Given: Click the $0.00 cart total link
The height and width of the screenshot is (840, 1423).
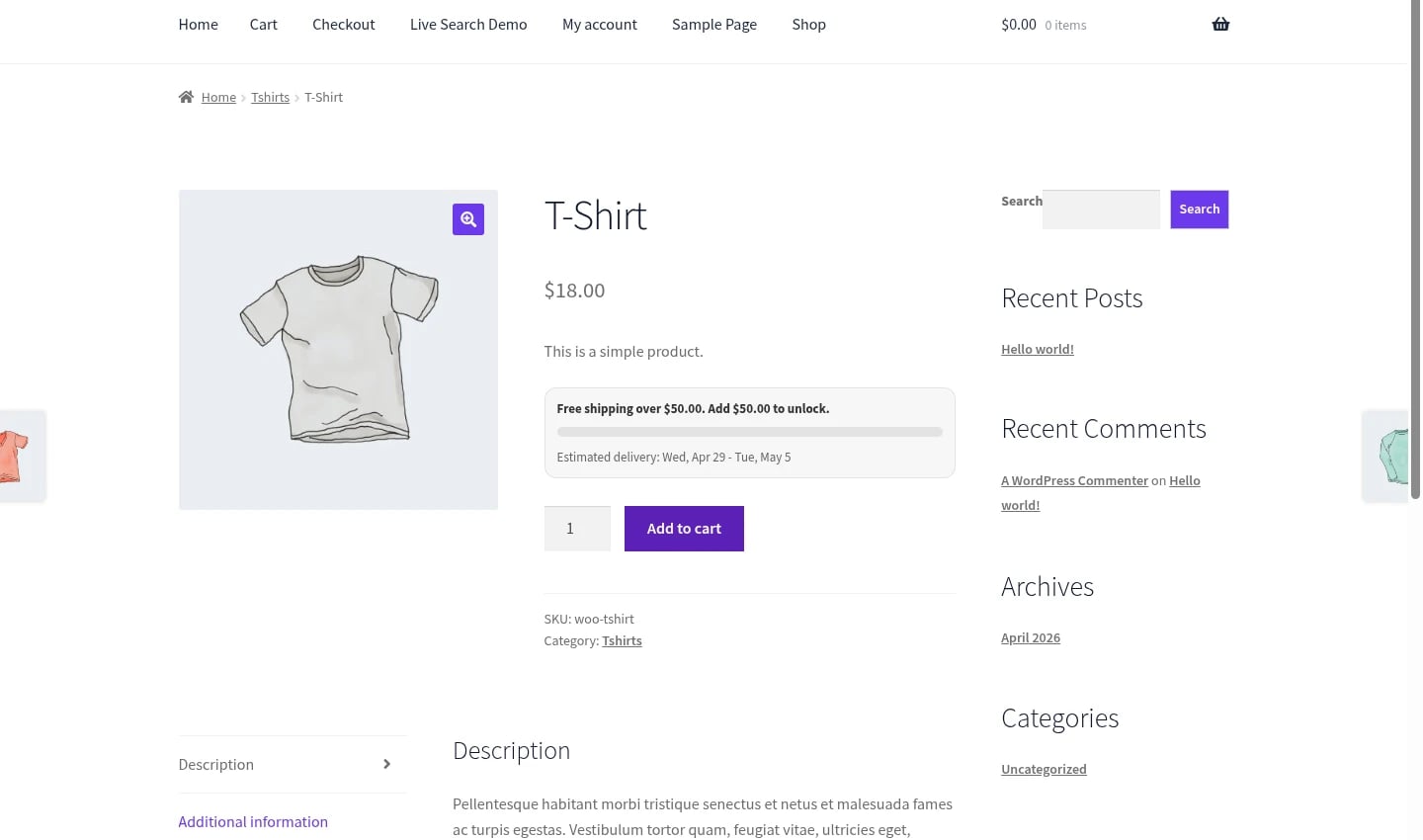Looking at the screenshot, I should pyautogui.click(x=1019, y=25).
